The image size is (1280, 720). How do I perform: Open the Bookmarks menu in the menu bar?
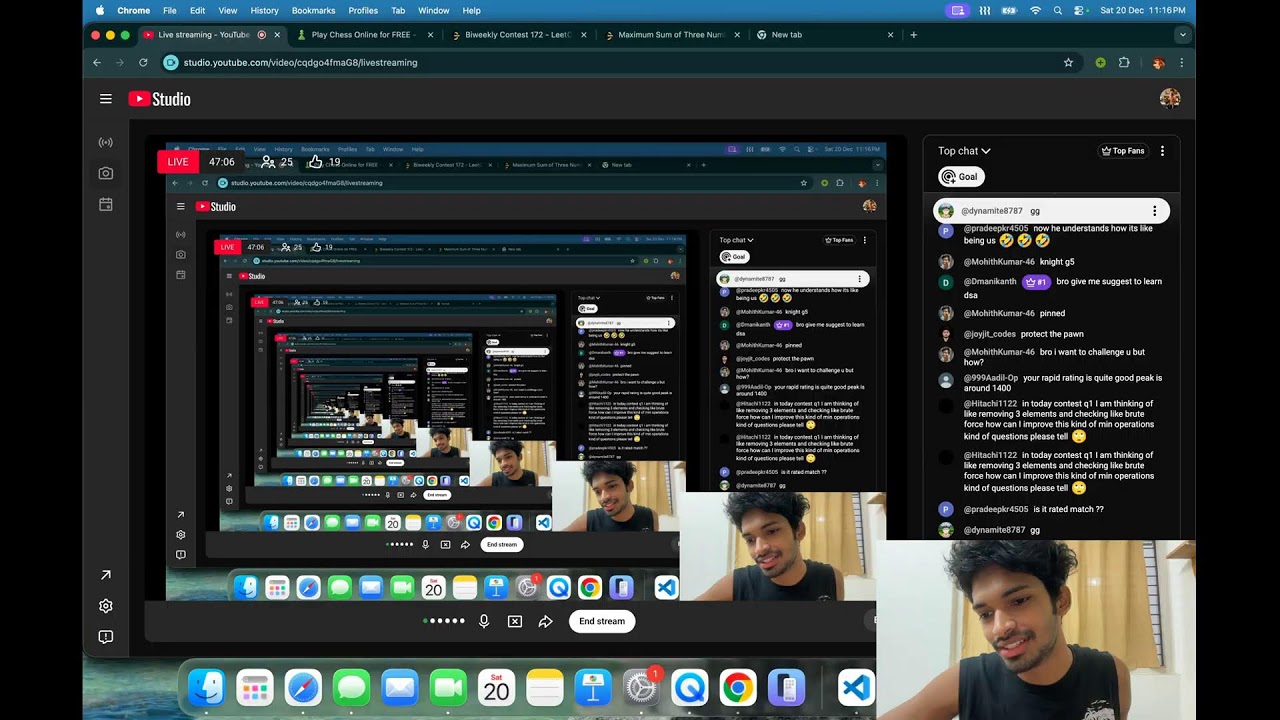[x=313, y=10]
